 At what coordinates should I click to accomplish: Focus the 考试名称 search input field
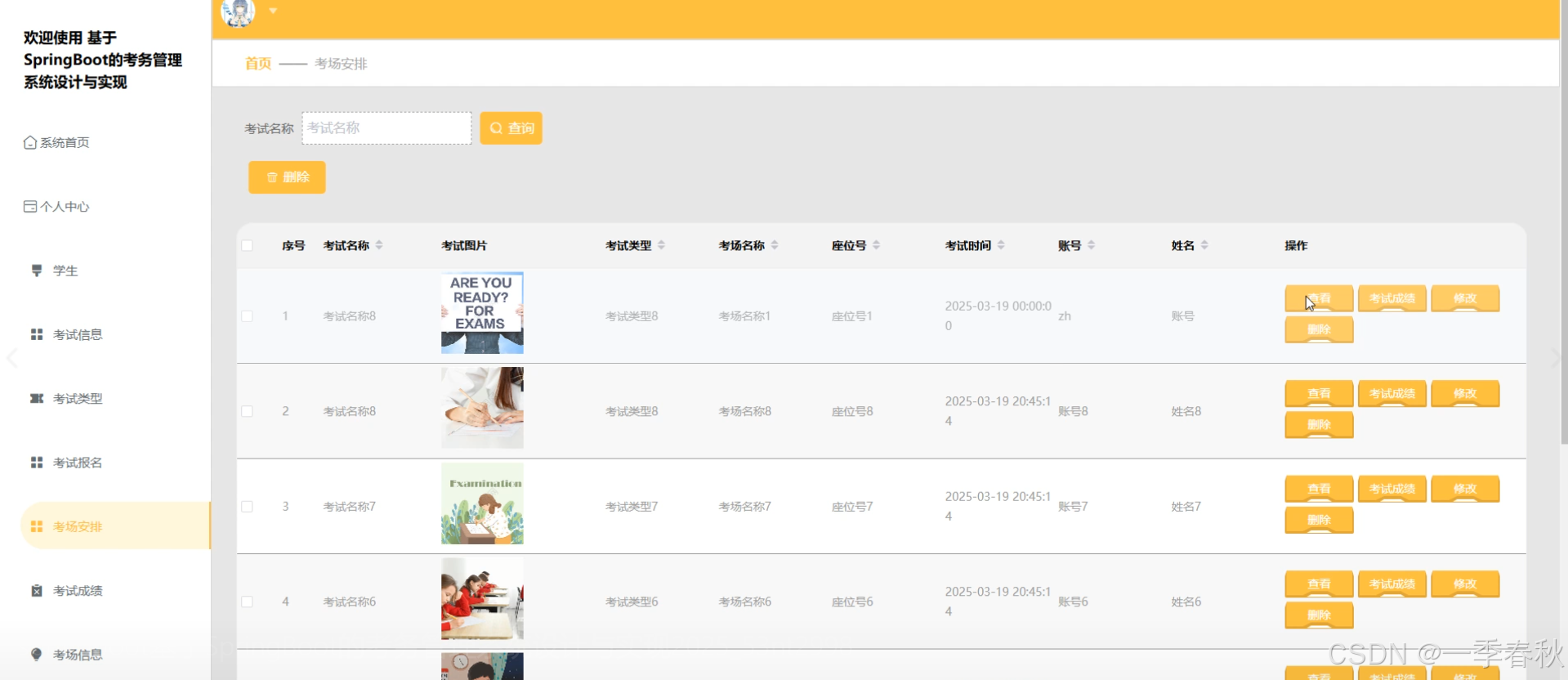[x=386, y=128]
